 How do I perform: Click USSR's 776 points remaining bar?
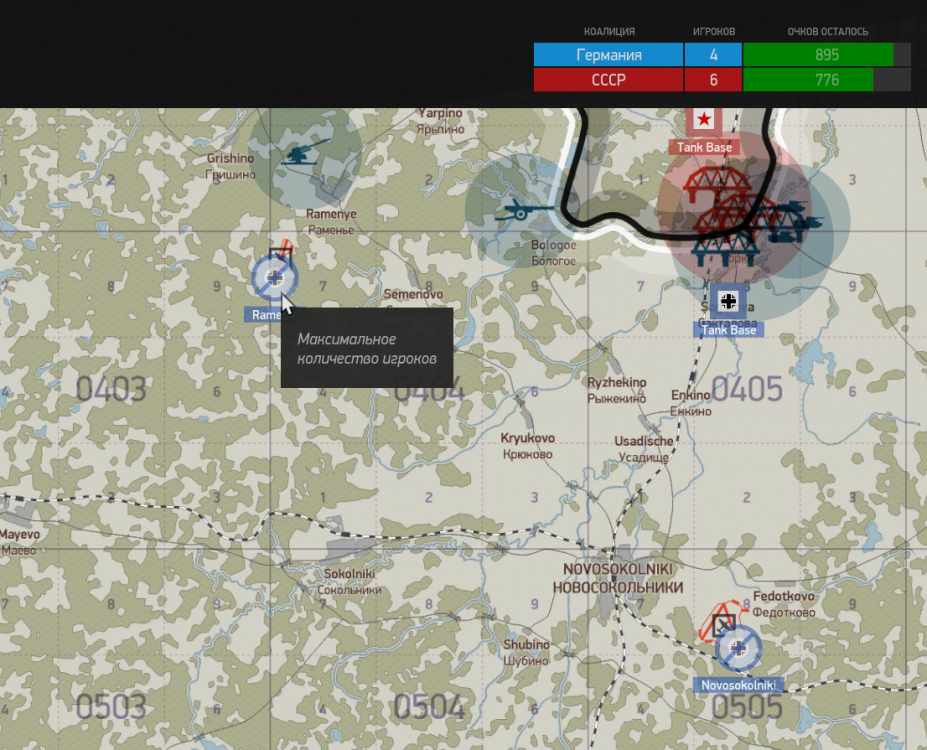[826, 80]
